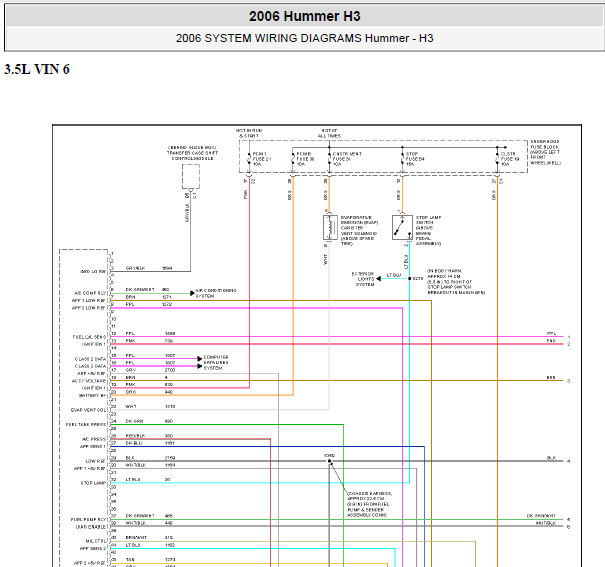The width and height of the screenshot is (605, 567).
Task: Click the "2006 Hummer H3" title header
Action: click(304, 16)
